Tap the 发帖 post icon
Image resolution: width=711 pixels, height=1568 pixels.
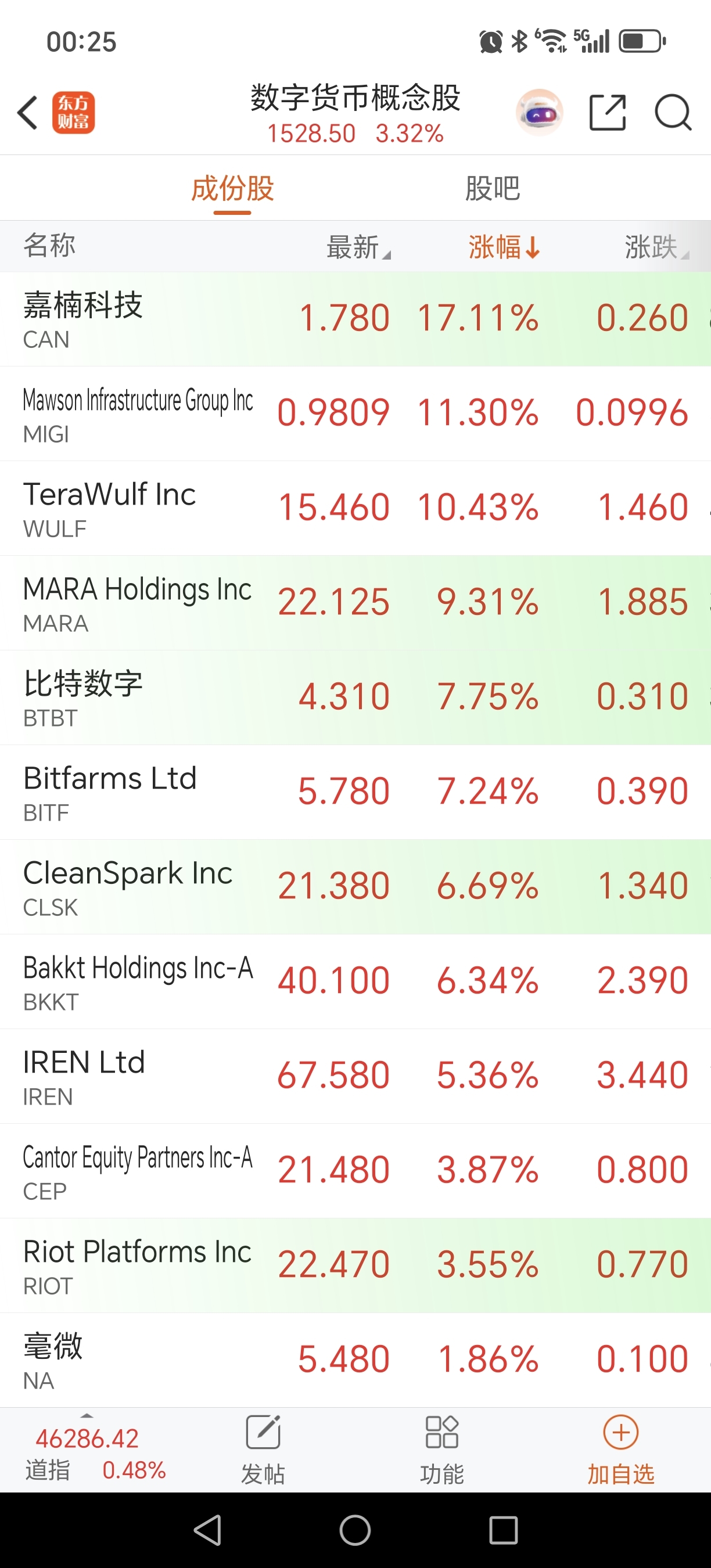(263, 1450)
